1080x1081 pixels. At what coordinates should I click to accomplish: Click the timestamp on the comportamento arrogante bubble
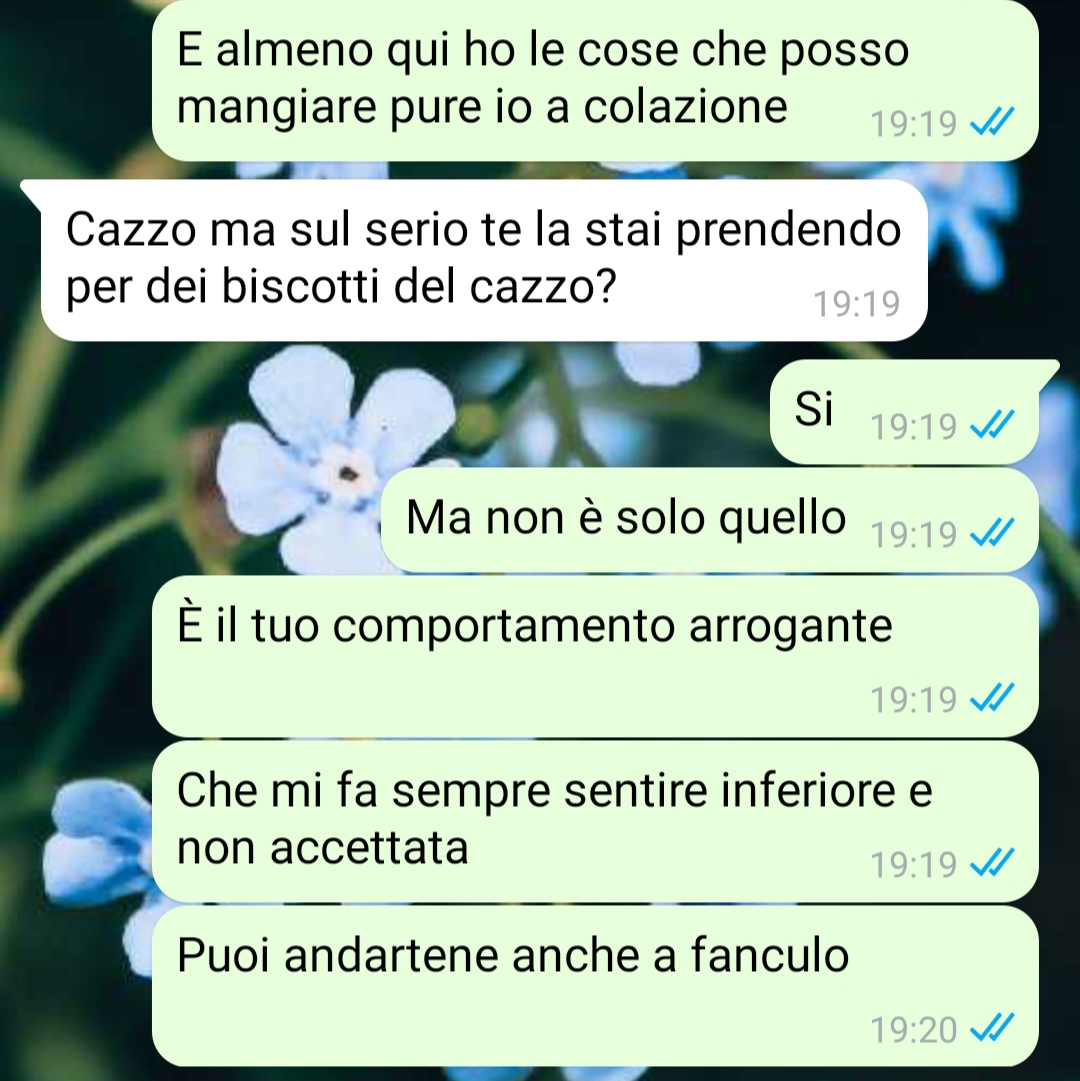tap(913, 700)
